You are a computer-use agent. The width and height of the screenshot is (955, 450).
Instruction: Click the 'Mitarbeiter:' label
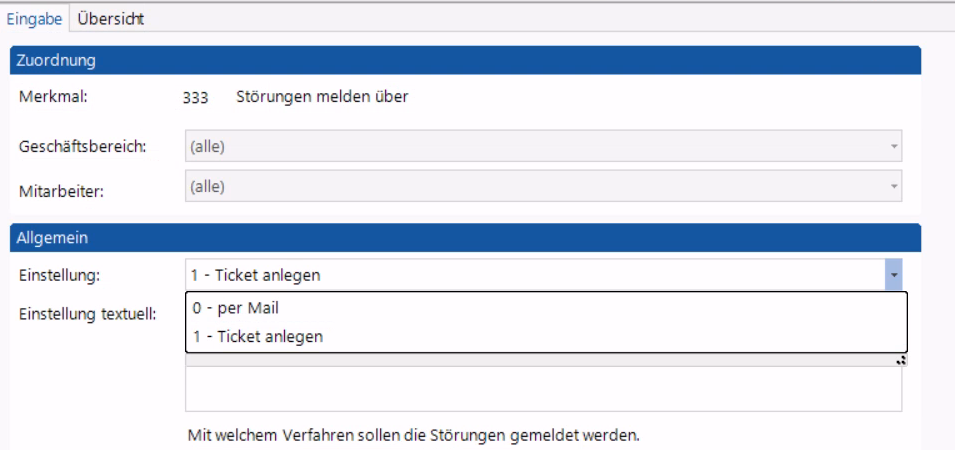62,191
